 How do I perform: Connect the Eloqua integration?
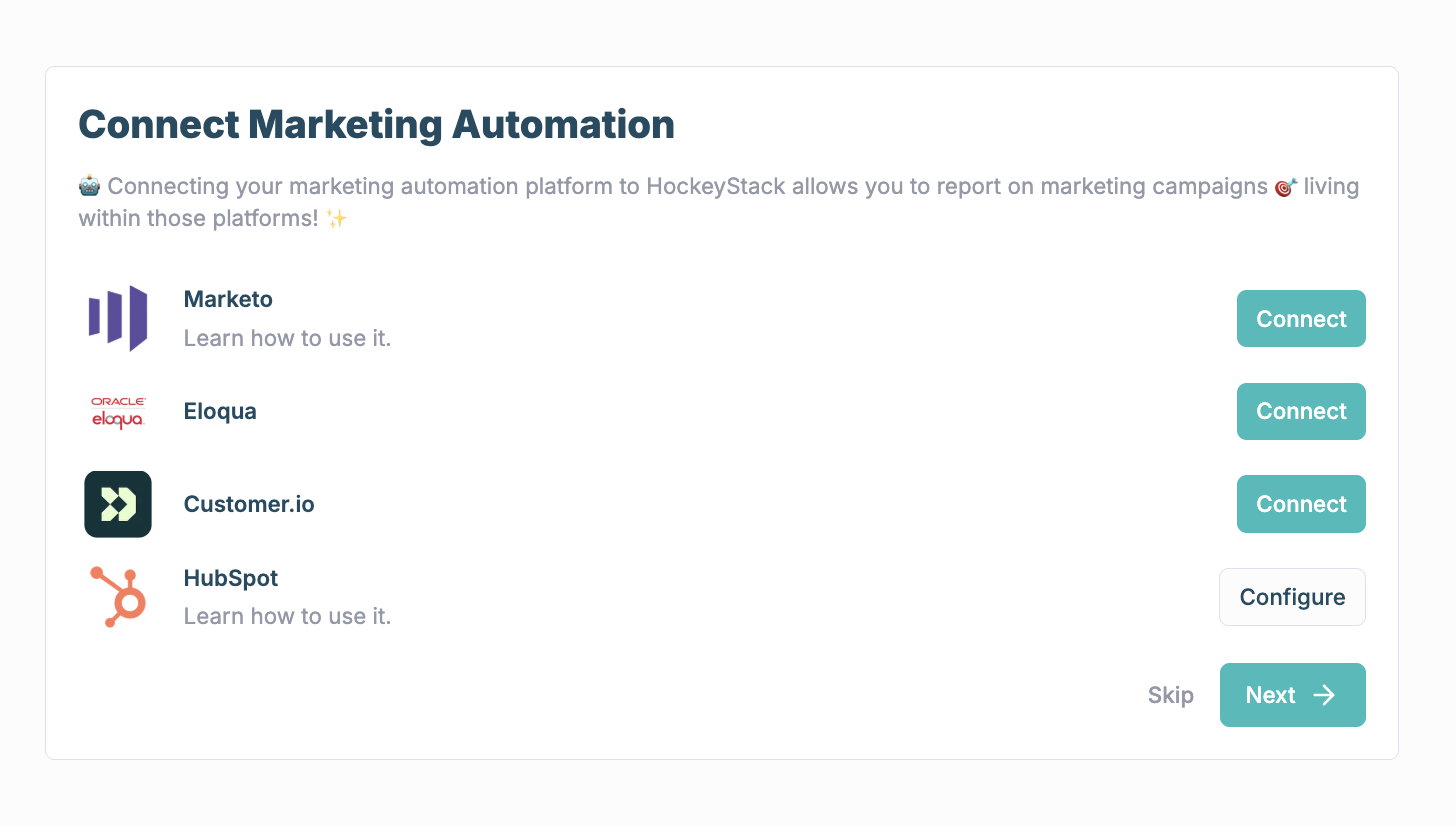(1301, 412)
